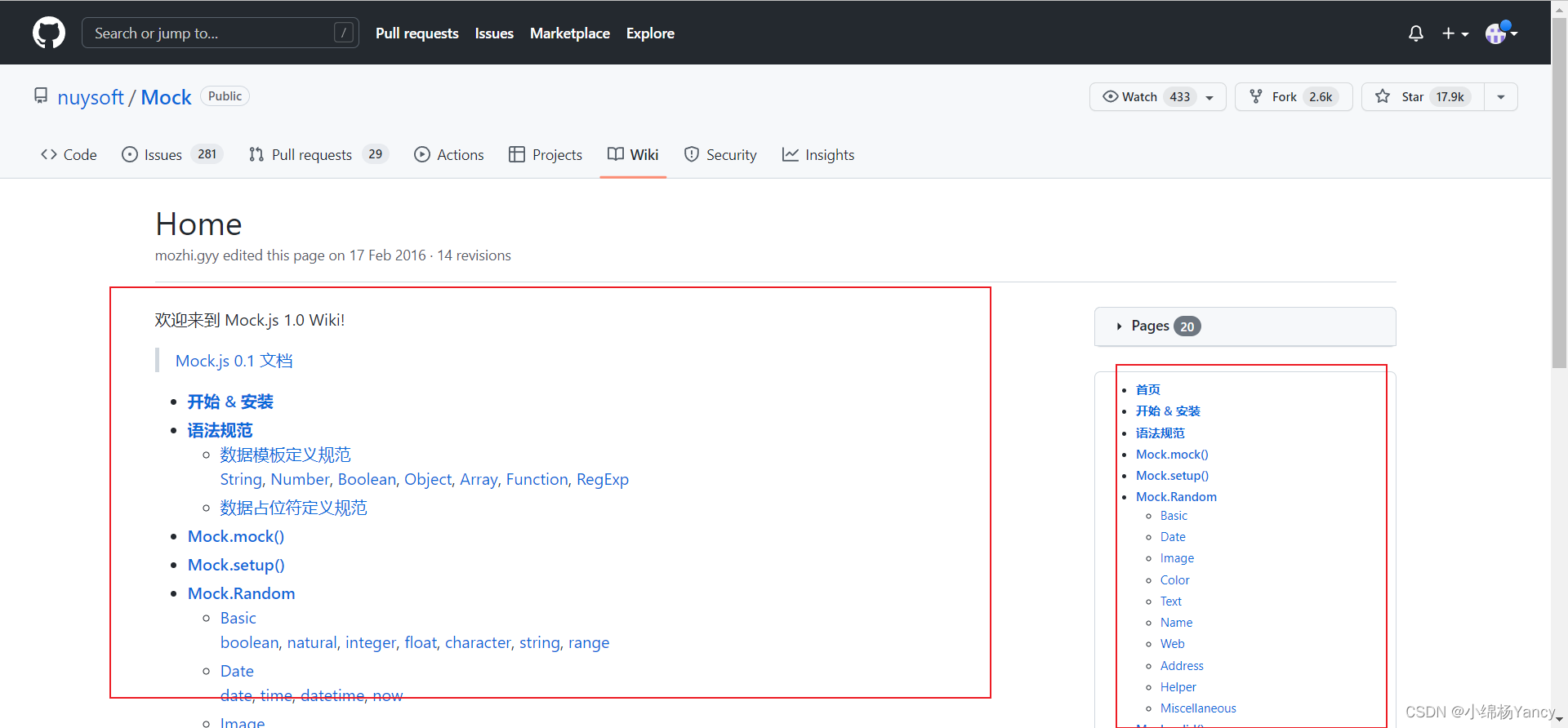Open sidebar Image link
Viewport: 1568px width, 728px height.
point(1177,558)
